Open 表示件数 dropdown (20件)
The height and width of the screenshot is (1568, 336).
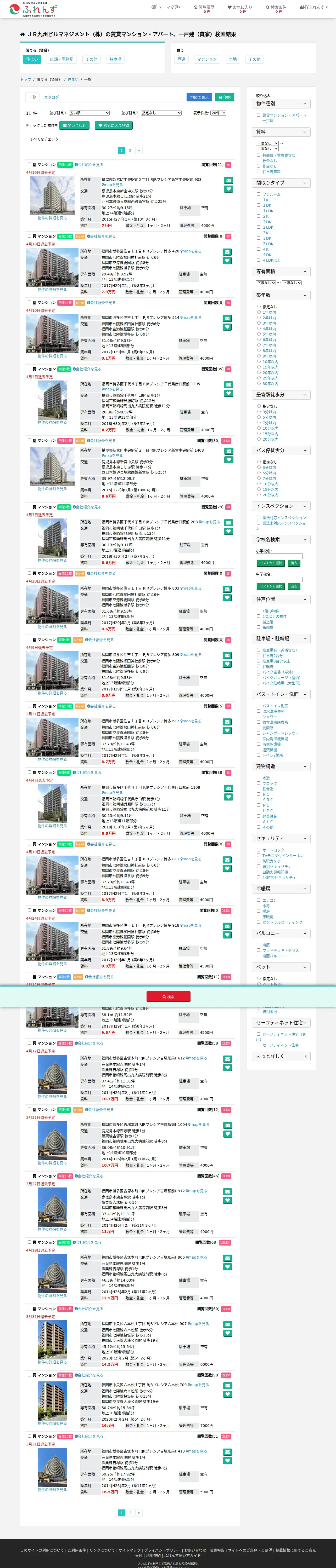coord(218,113)
